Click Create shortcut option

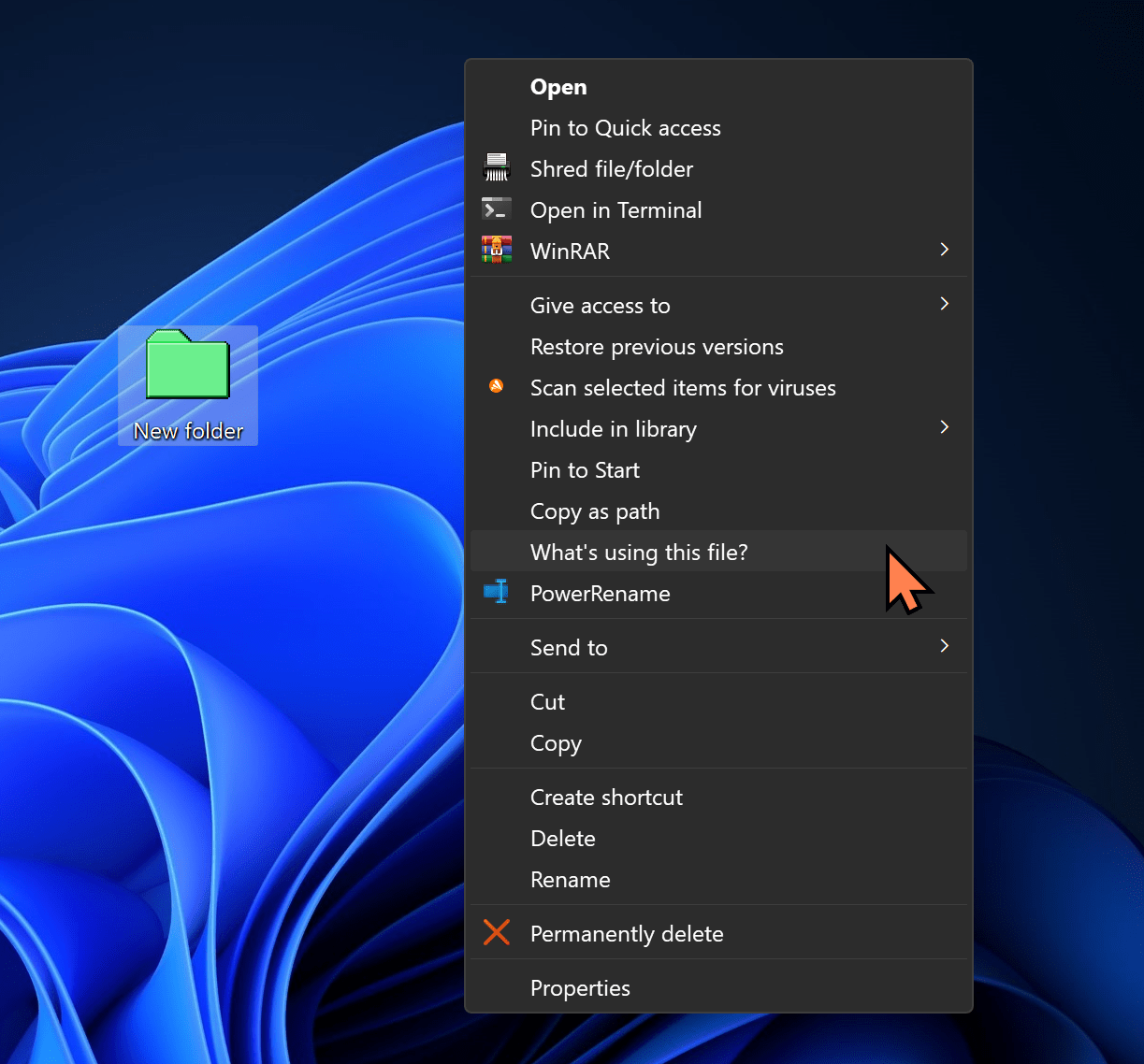(606, 798)
